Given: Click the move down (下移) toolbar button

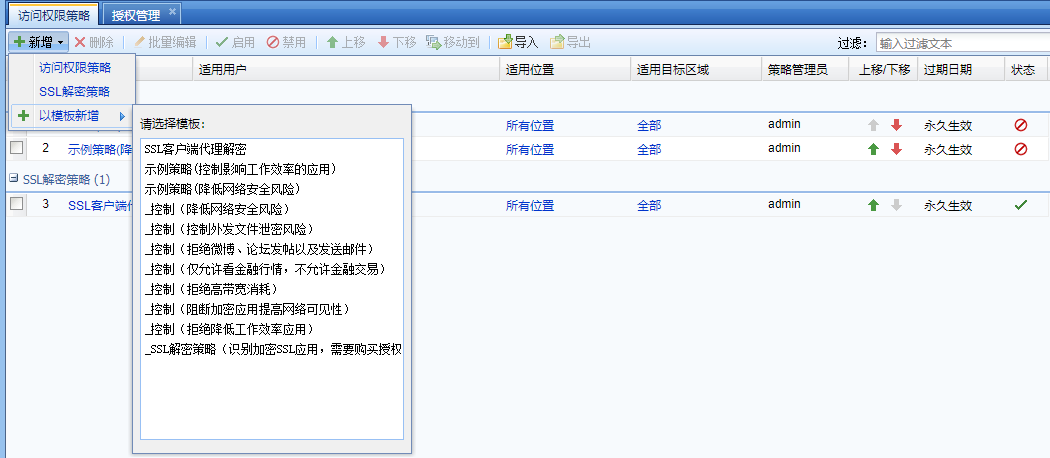Looking at the screenshot, I should (383, 42).
